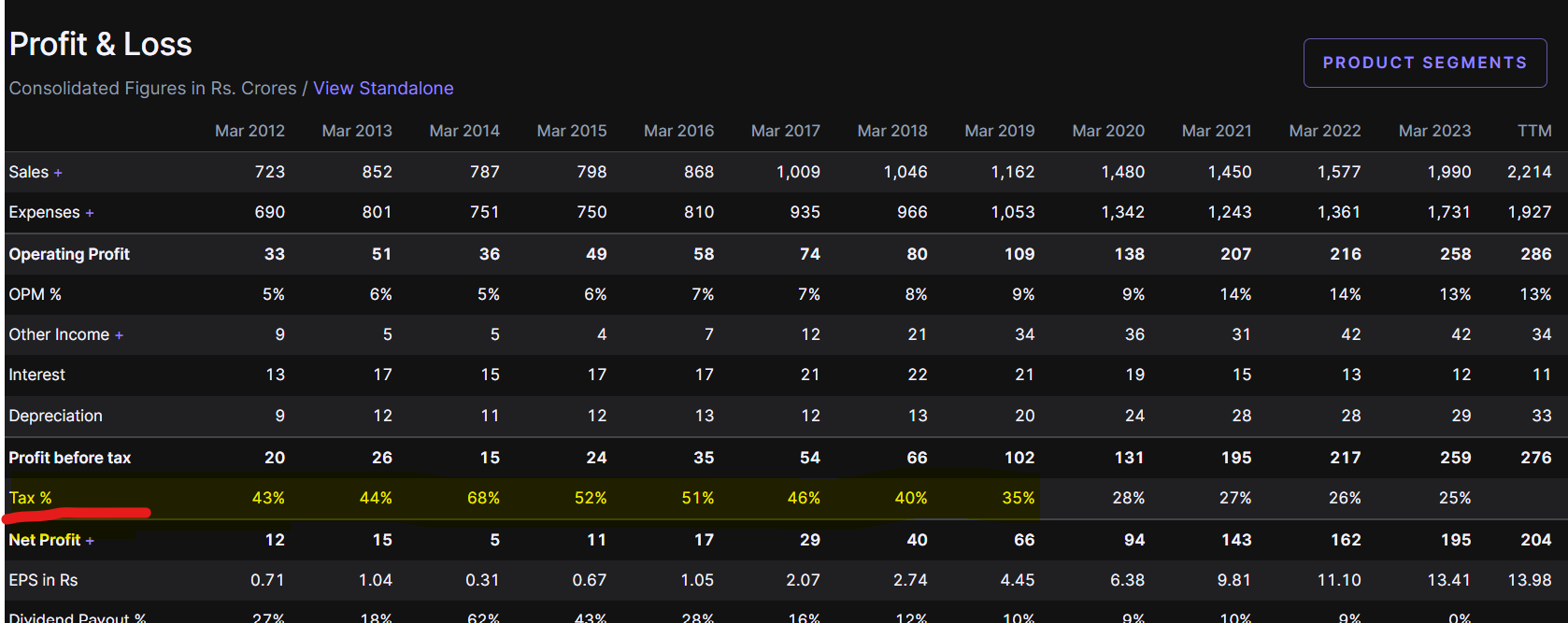Click the Mar 2023 column header

point(1433,131)
